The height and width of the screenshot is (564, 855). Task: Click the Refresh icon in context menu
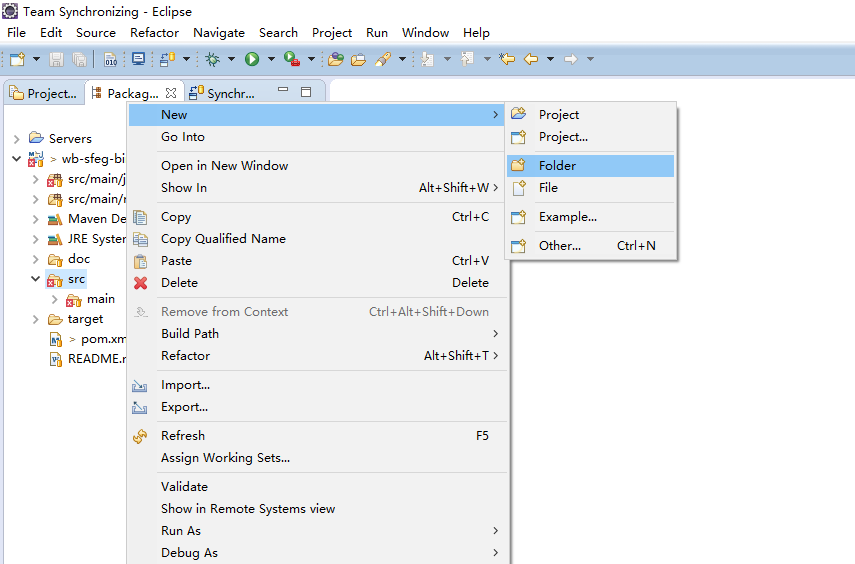click(141, 436)
